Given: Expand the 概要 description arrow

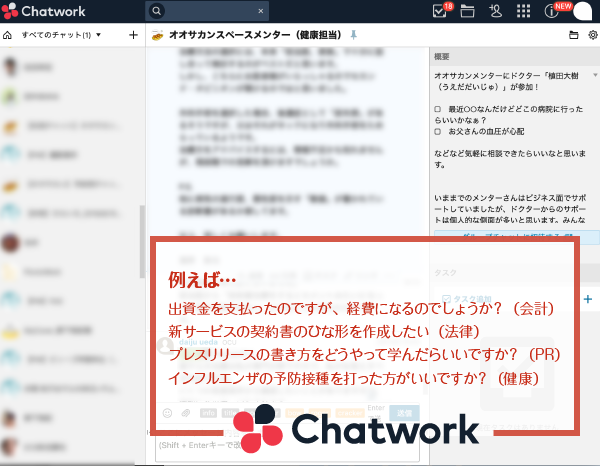Looking at the screenshot, I should point(595,75).
